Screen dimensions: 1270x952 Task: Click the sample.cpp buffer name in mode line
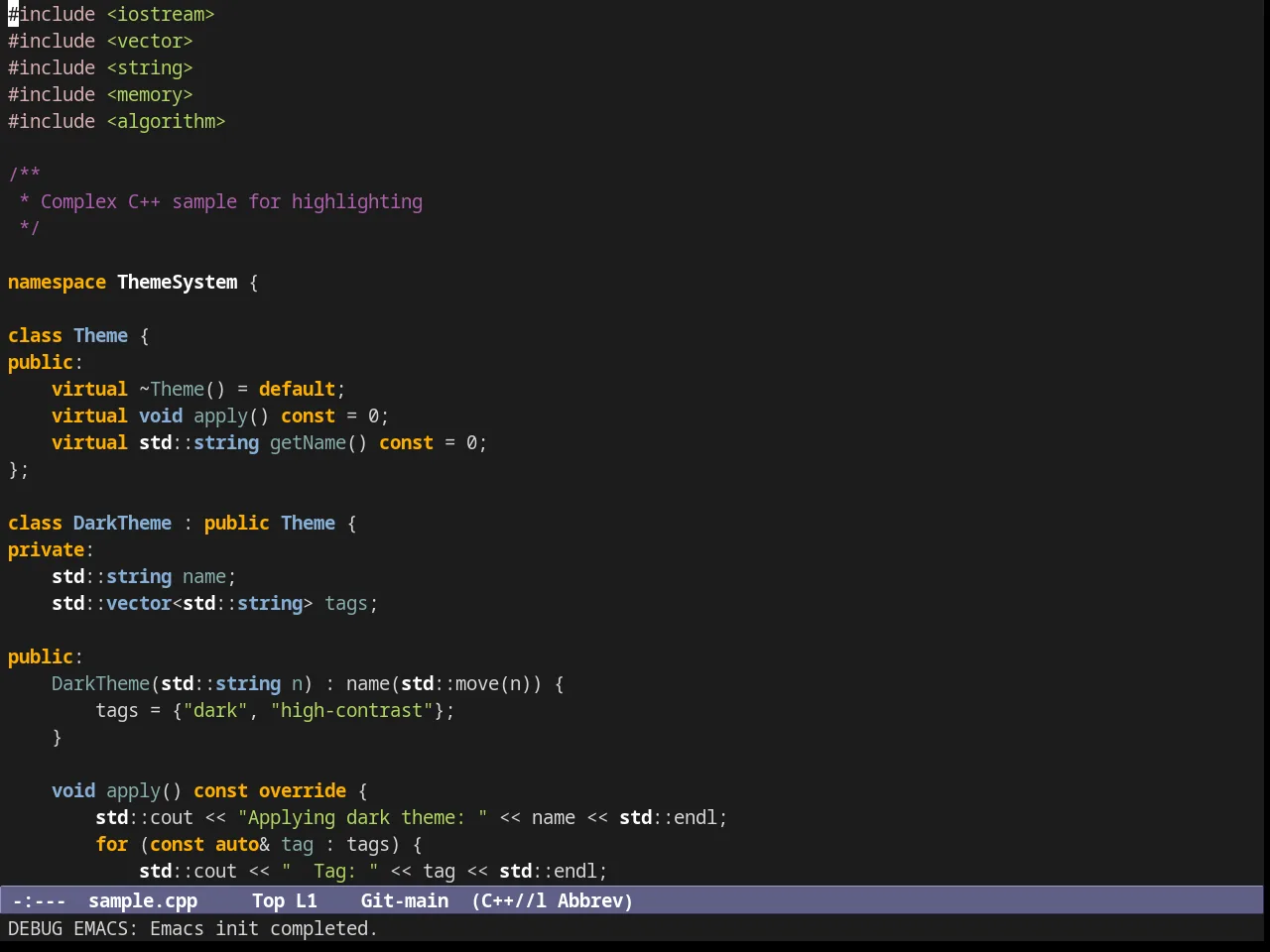pyautogui.click(x=143, y=900)
